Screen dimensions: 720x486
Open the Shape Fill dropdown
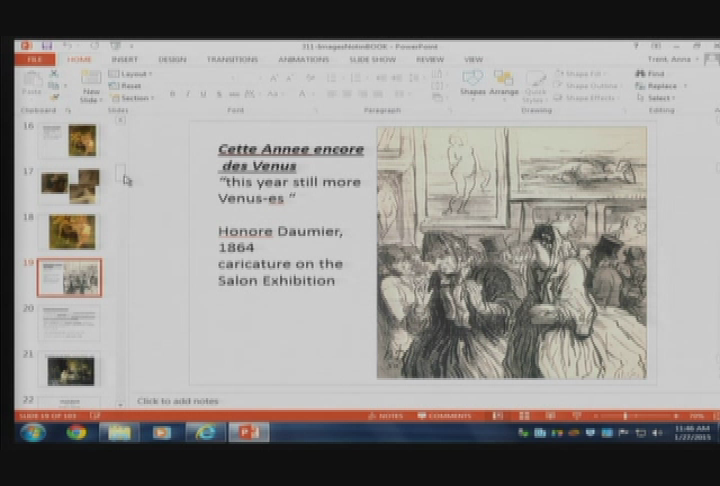pos(579,73)
